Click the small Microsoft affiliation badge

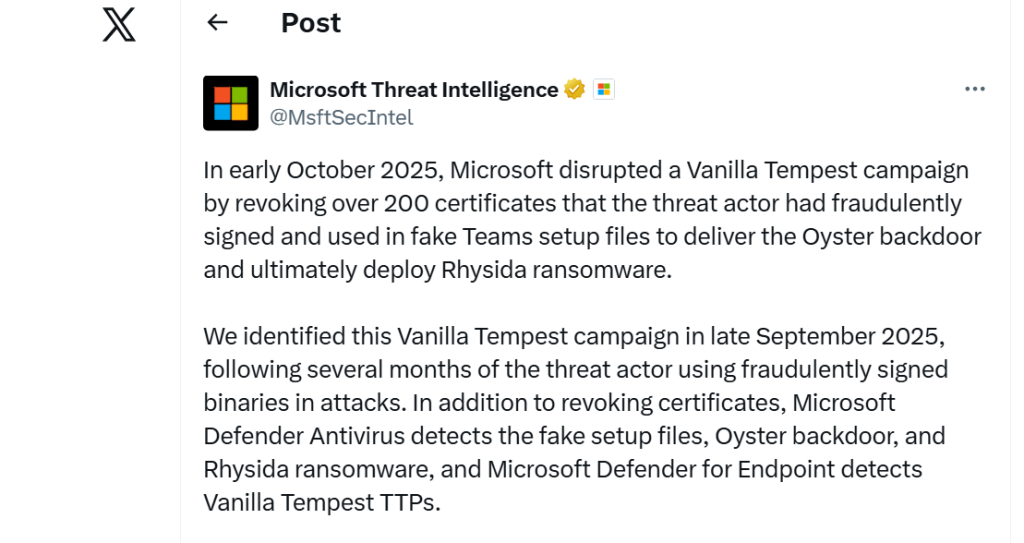[603, 90]
